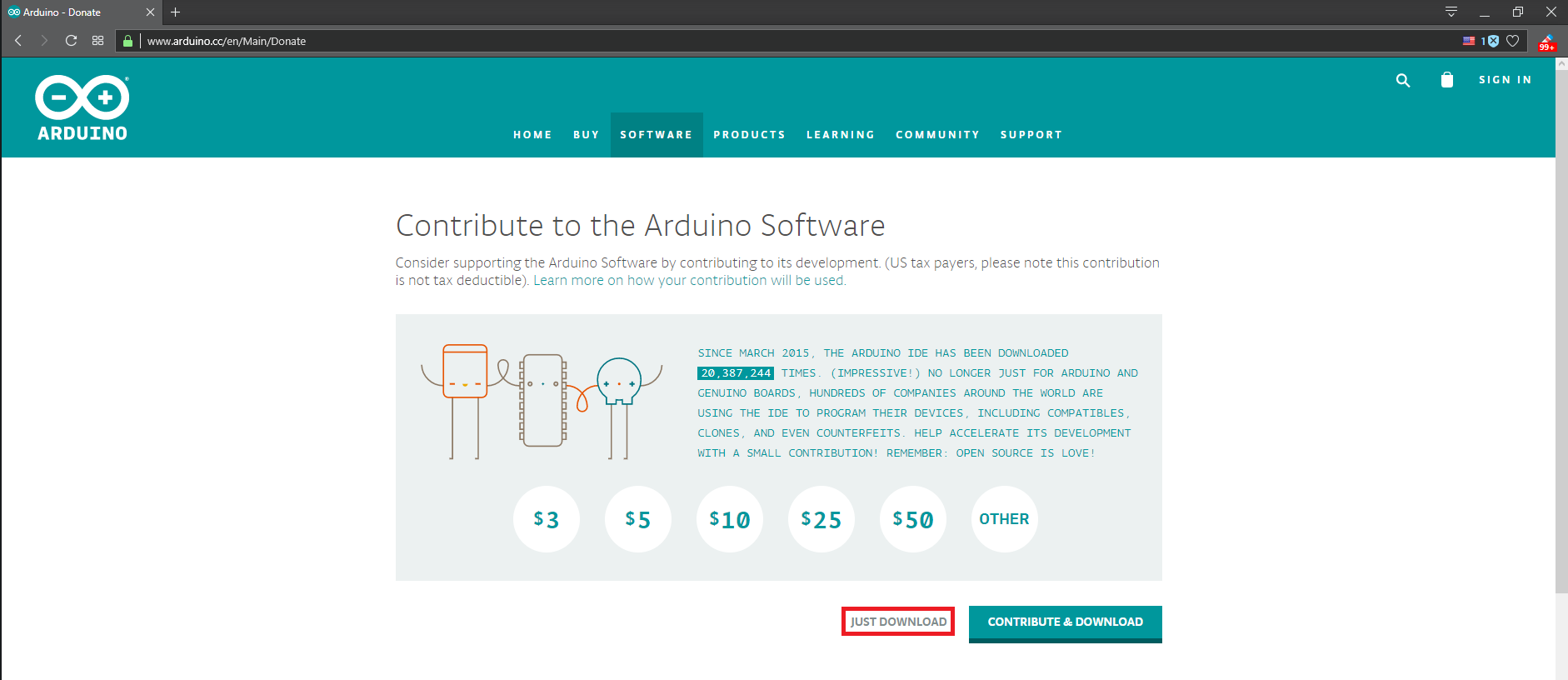Open the PRODUCTS menu item
Screen dimensions: 1568x680
click(x=749, y=135)
